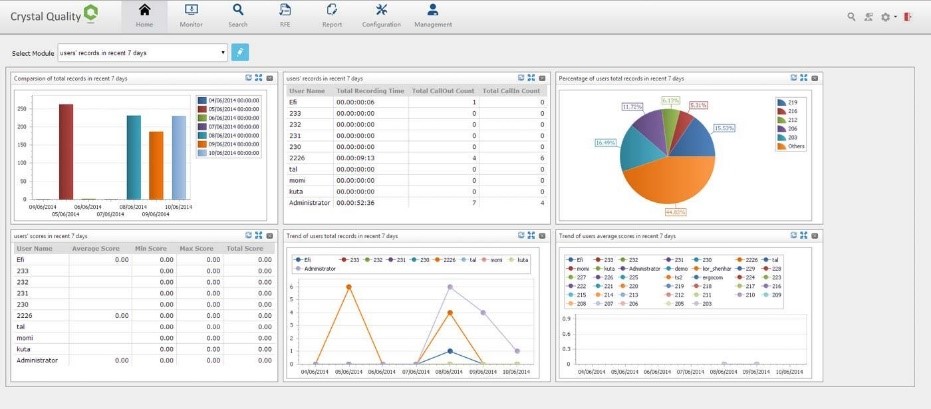Go to the Search page

click(238, 15)
